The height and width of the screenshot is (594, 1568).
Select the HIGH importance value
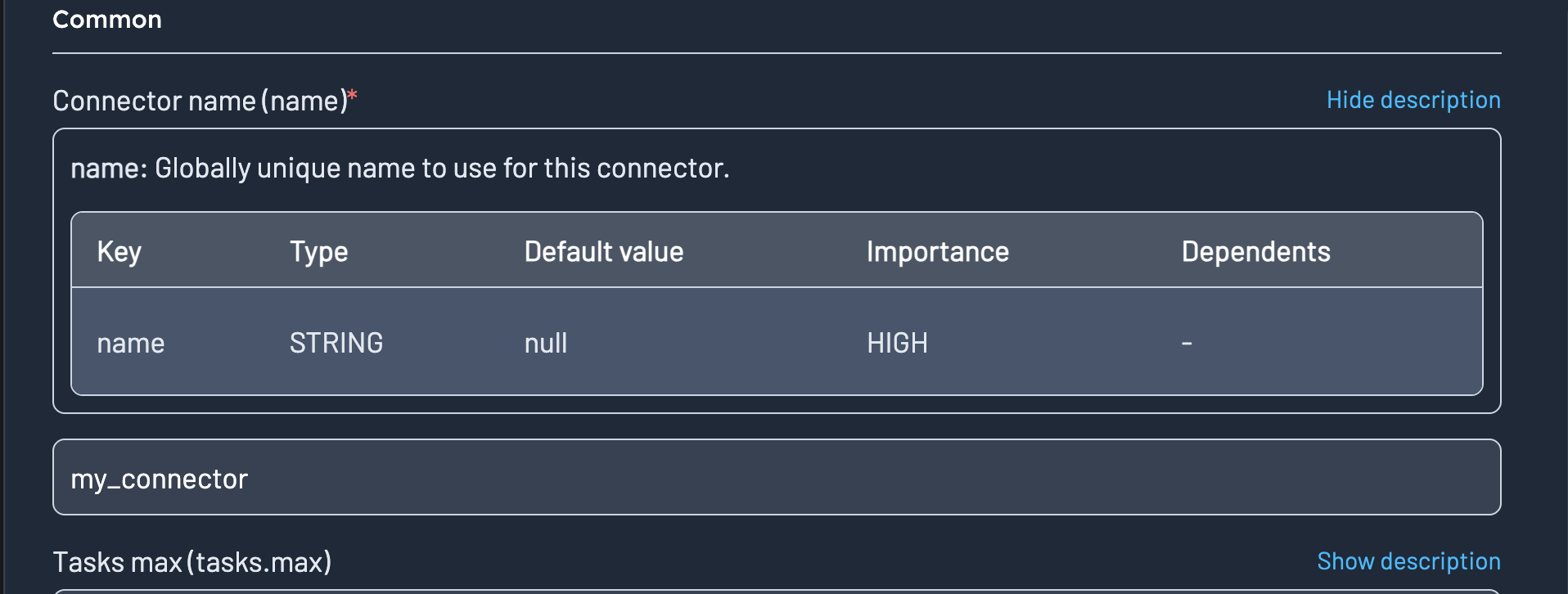pyautogui.click(x=897, y=343)
